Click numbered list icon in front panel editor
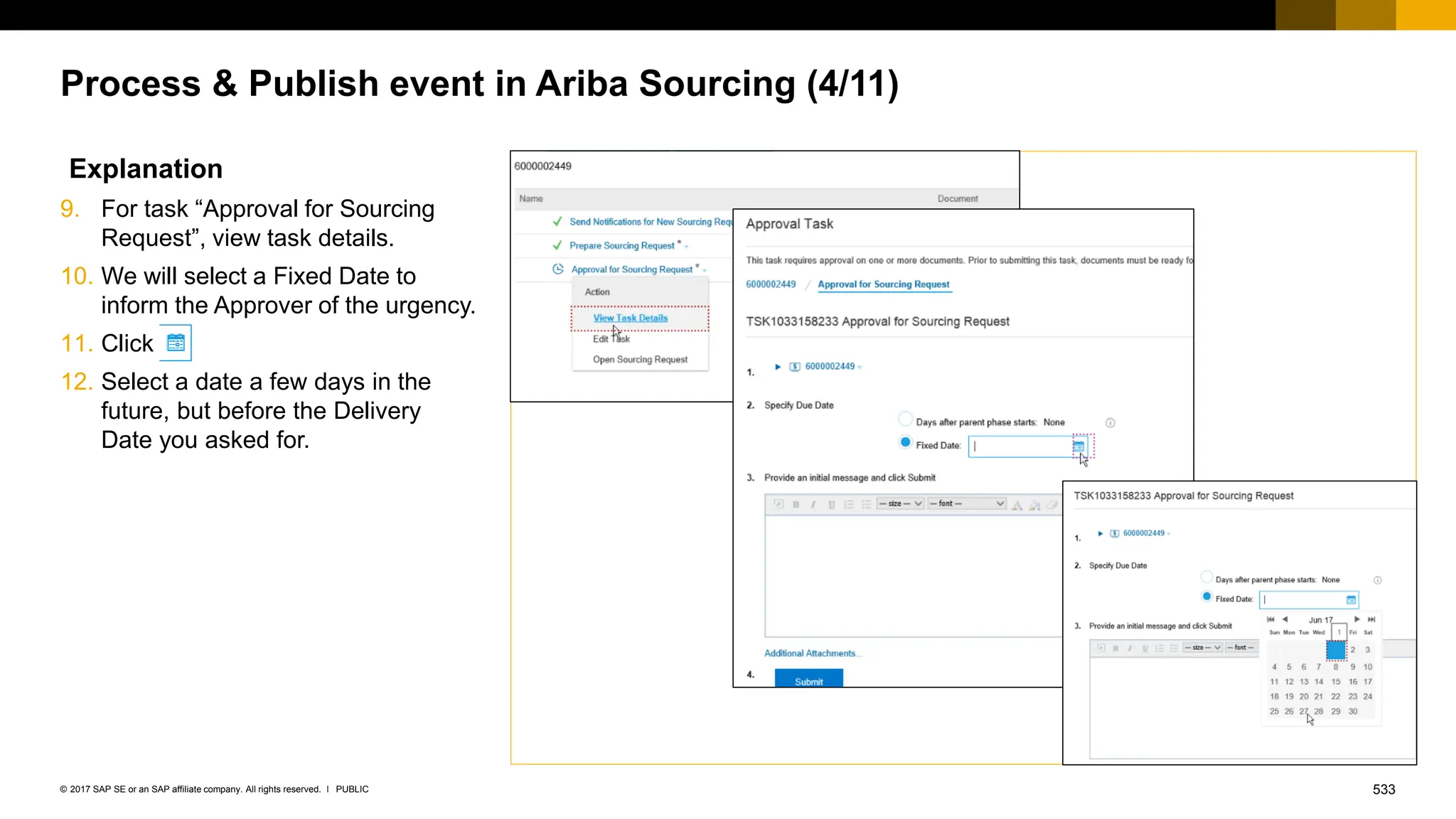The image size is (1456, 819). click(1160, 648)
